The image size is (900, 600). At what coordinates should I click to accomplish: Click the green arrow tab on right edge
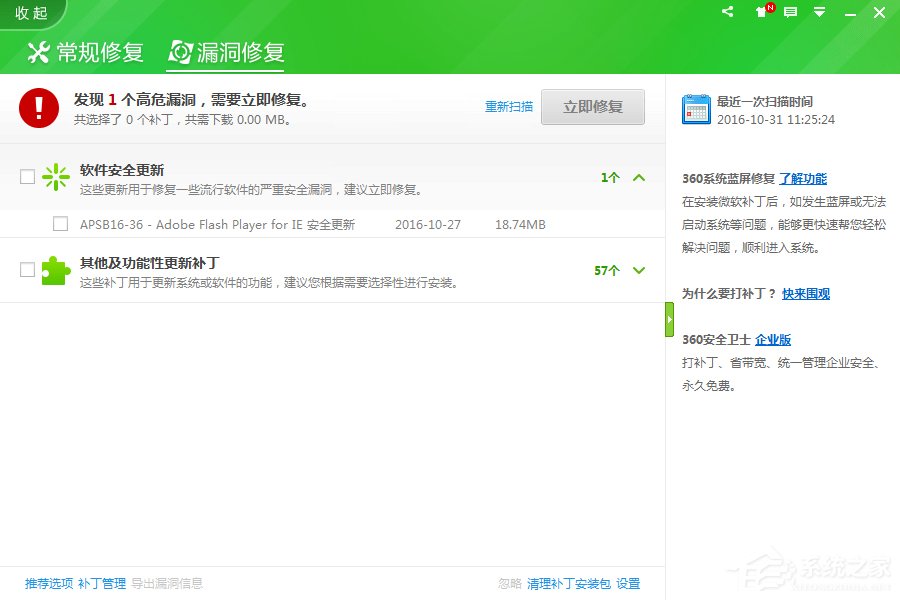click(x=668, y=318)
